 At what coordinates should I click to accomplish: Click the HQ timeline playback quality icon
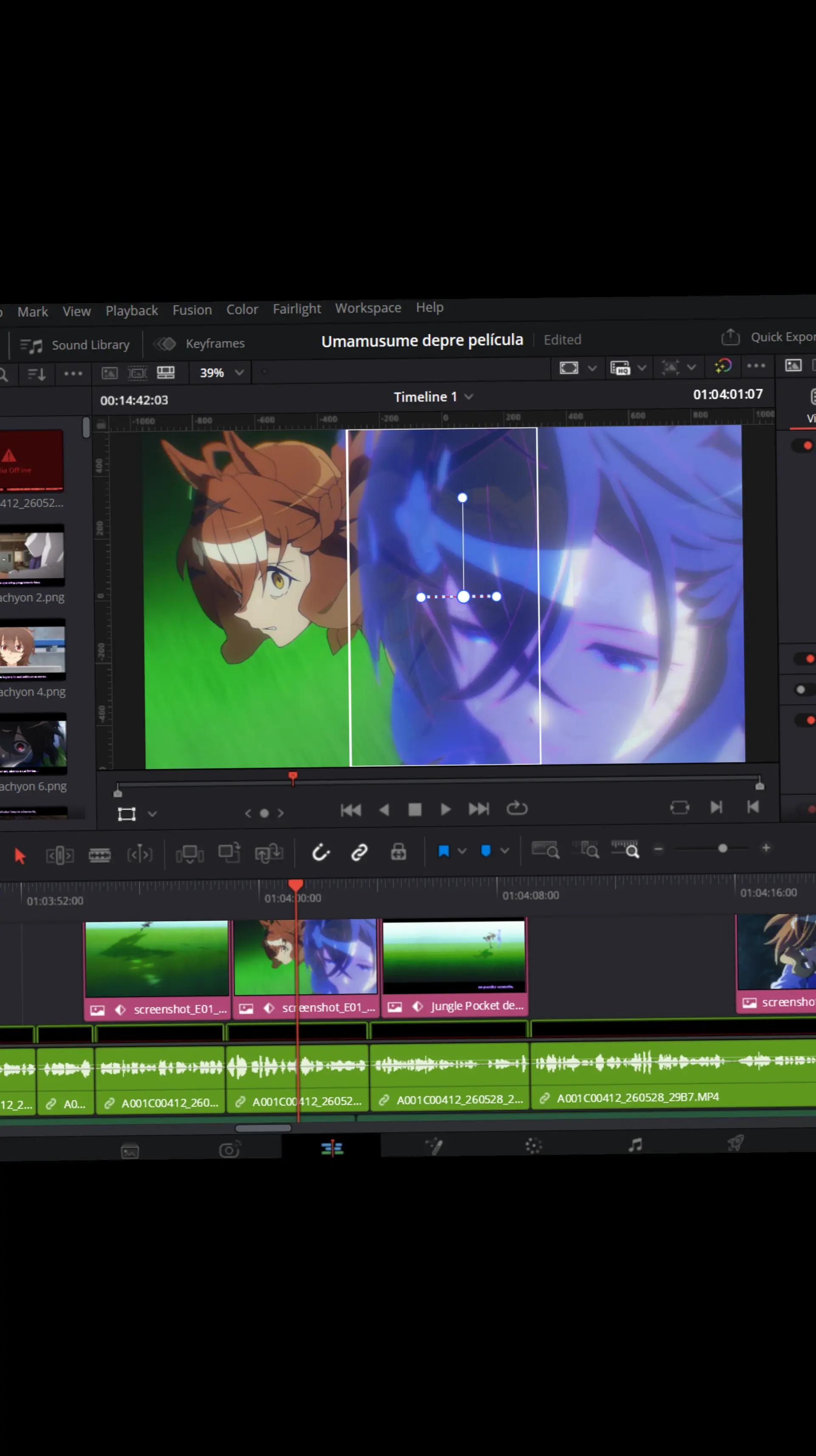coord(620,368)
